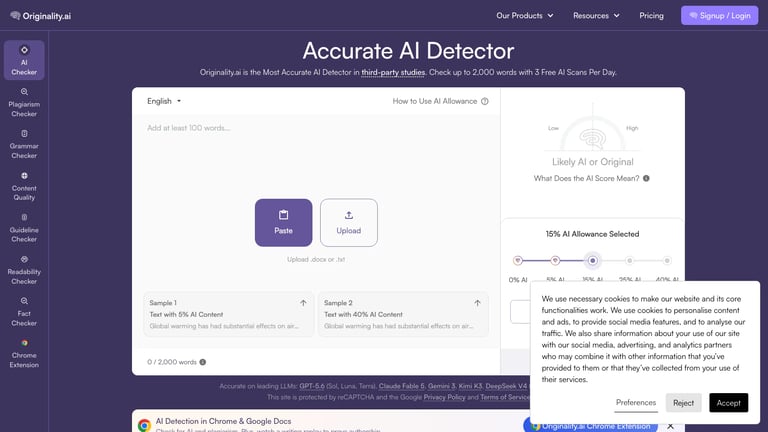This screenshot has width=768, height=432.
Task: Follow the third-party studies link
Action: [393, 72]
